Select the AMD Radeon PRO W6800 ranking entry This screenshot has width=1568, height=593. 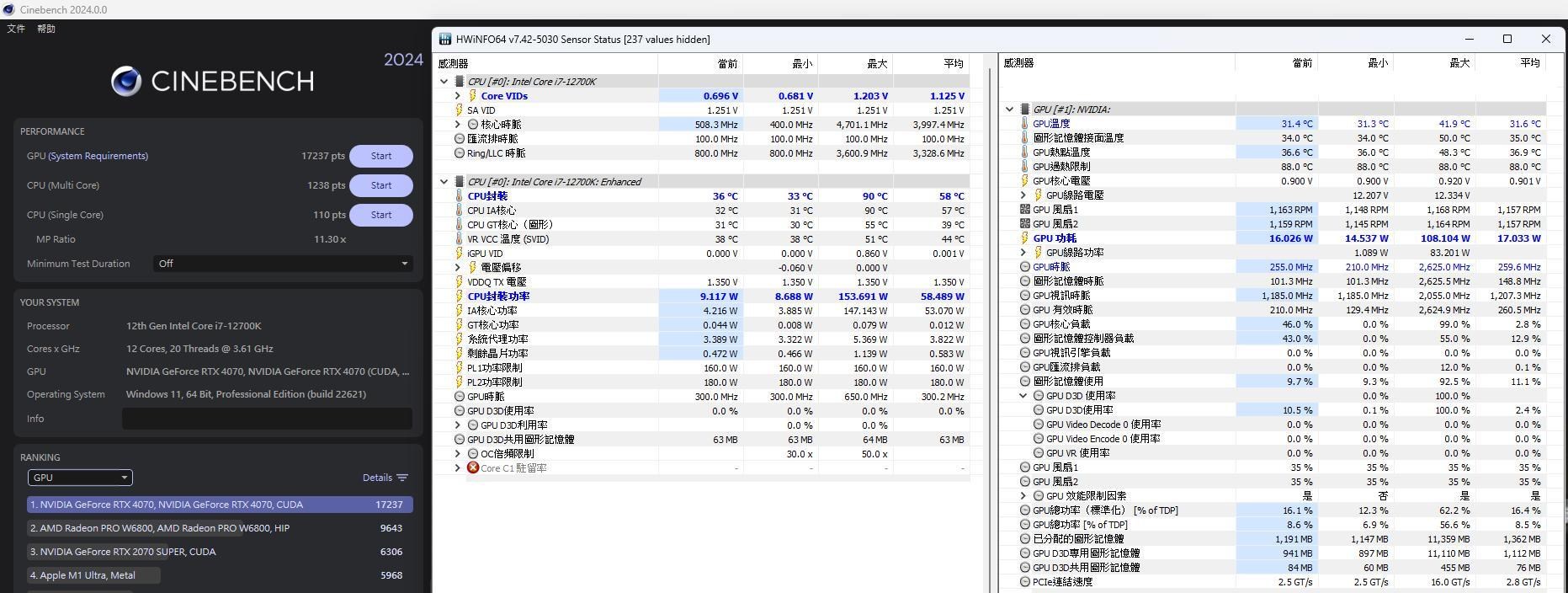coord(220,528)
